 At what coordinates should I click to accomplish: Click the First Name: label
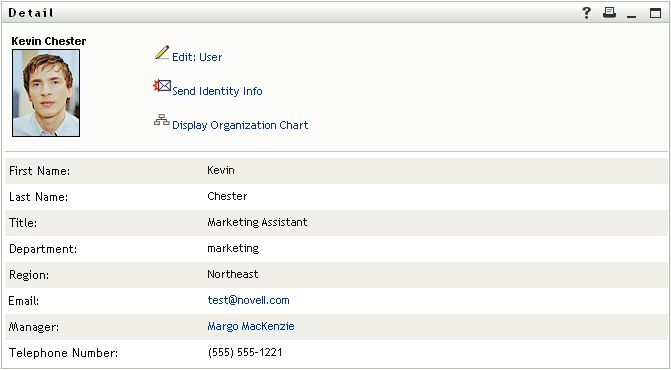pyautogui.click(x=39, y=171)
